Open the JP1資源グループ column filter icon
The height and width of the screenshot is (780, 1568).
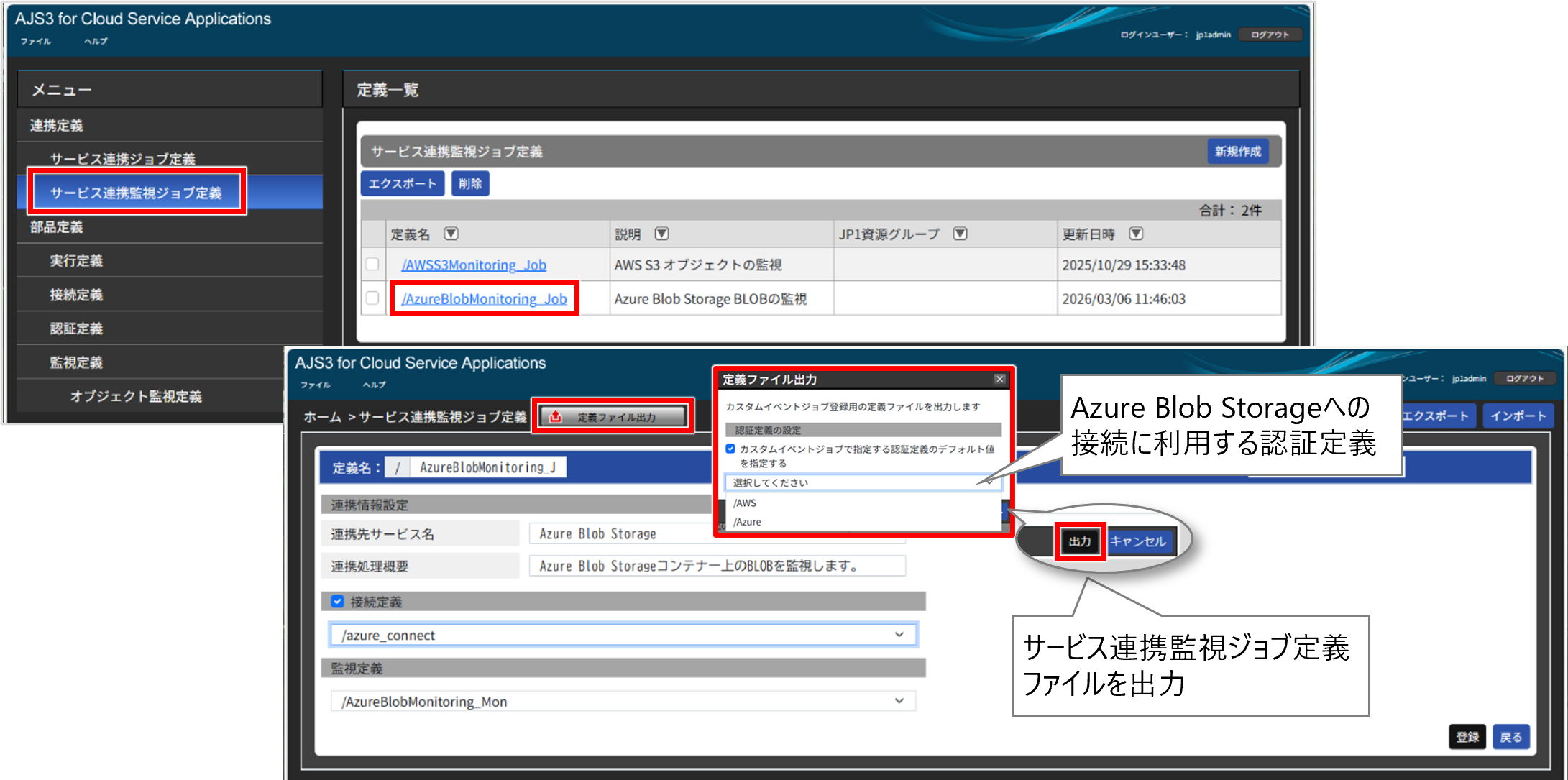click(960, 234)
